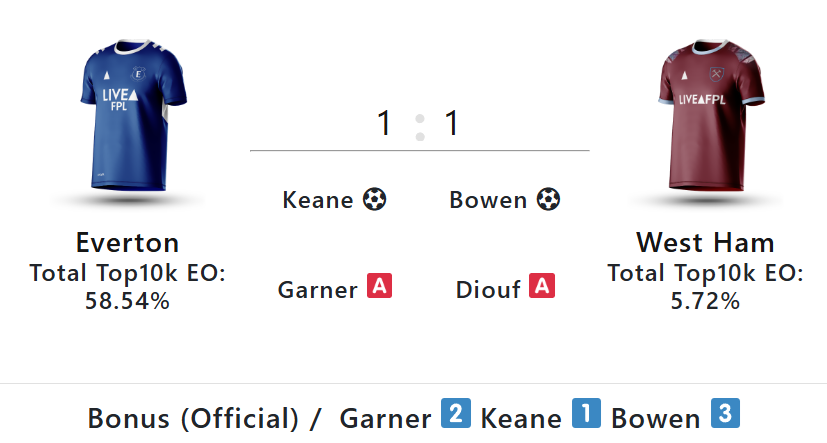This screenshot has height=443, width=827.
Task: Open the West Ham team name
Action: (705, 243)
